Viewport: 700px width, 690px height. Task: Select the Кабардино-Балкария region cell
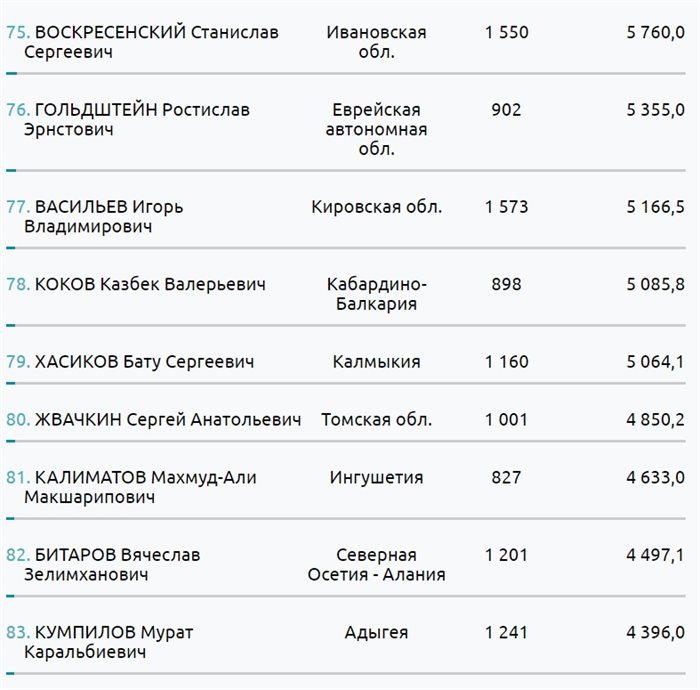(376, 294)
